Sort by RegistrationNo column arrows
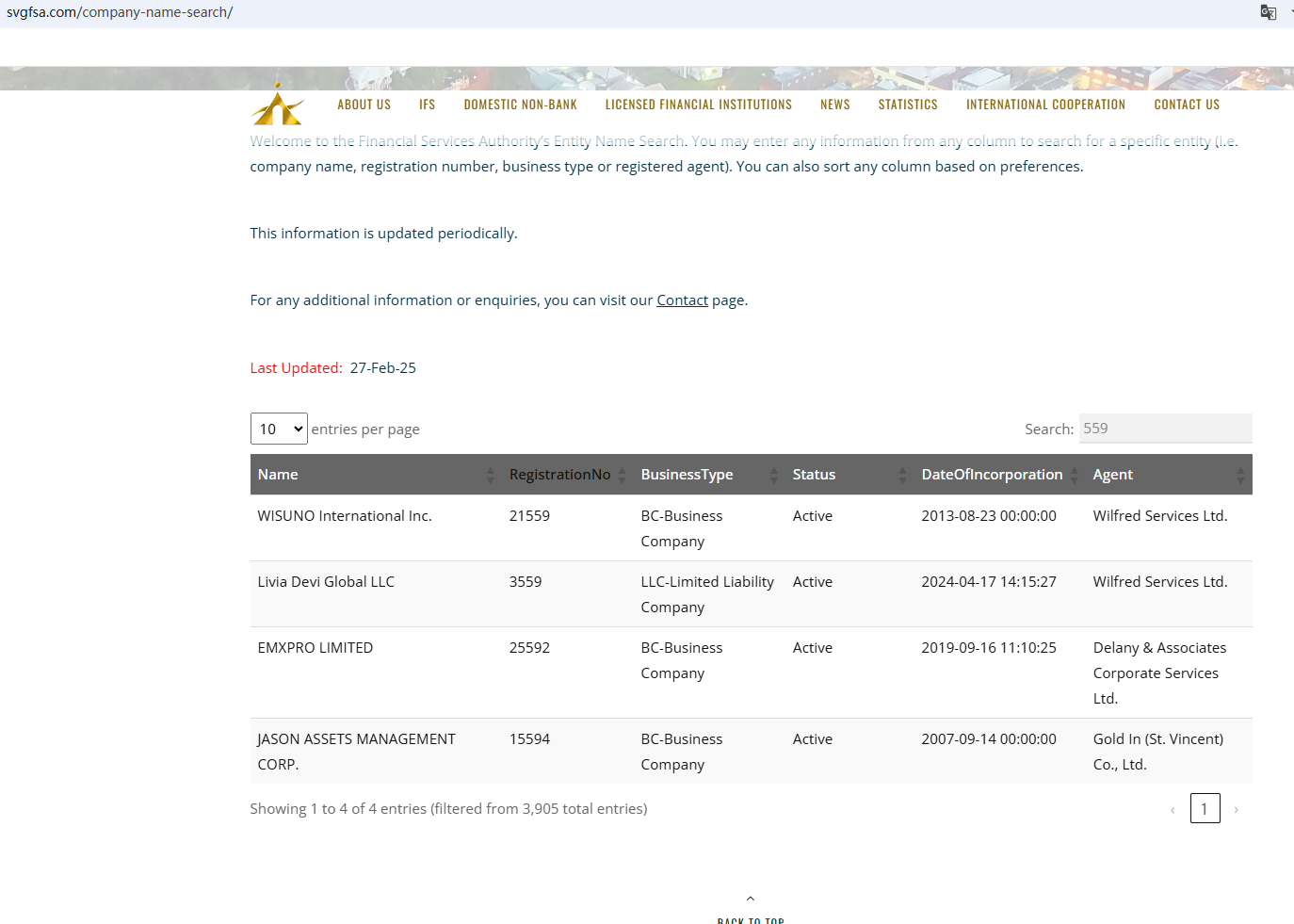Screen dimensions: 1294x924 [622, 475]
